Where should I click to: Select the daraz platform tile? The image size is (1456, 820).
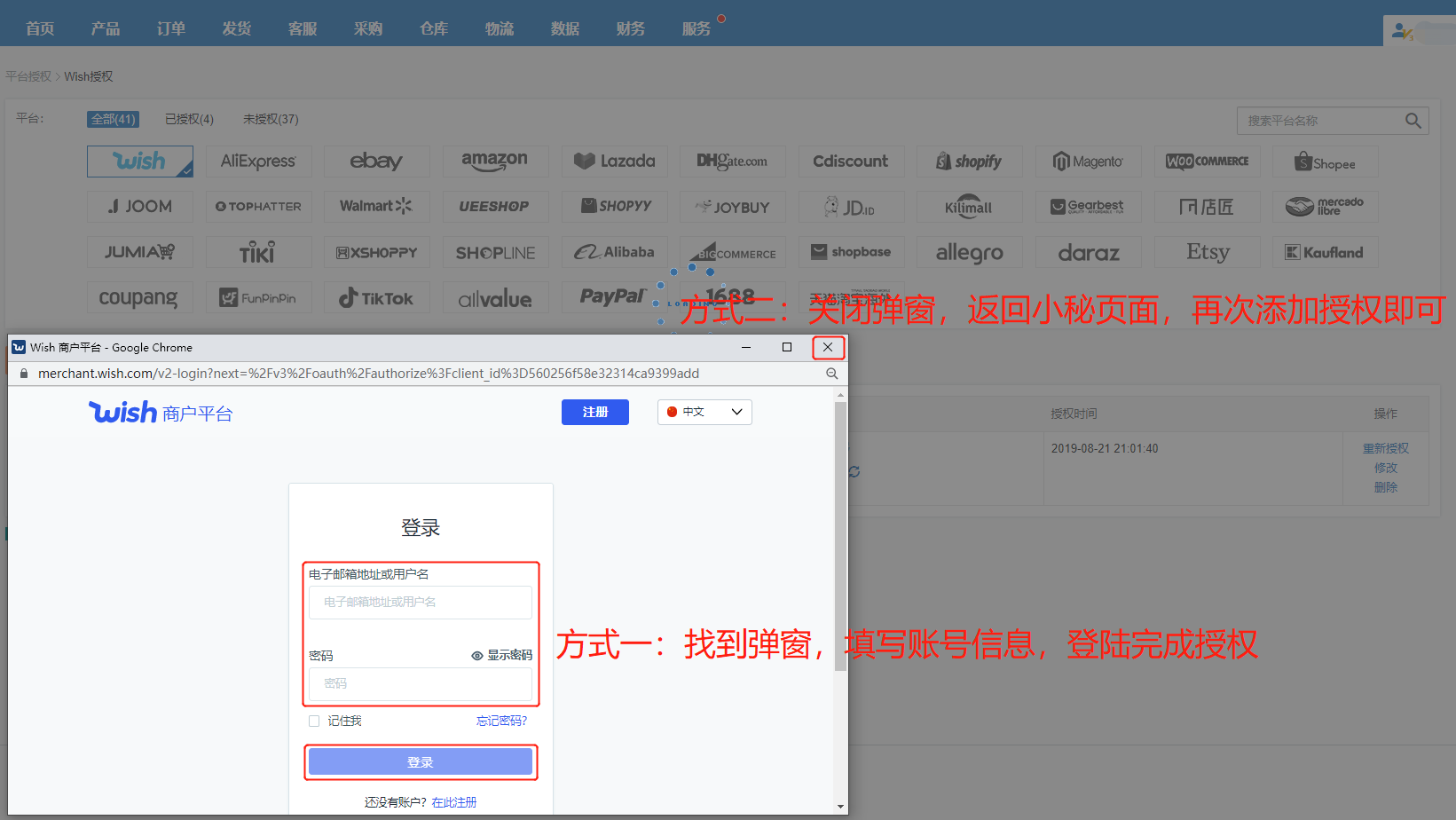pos(1089,252)
